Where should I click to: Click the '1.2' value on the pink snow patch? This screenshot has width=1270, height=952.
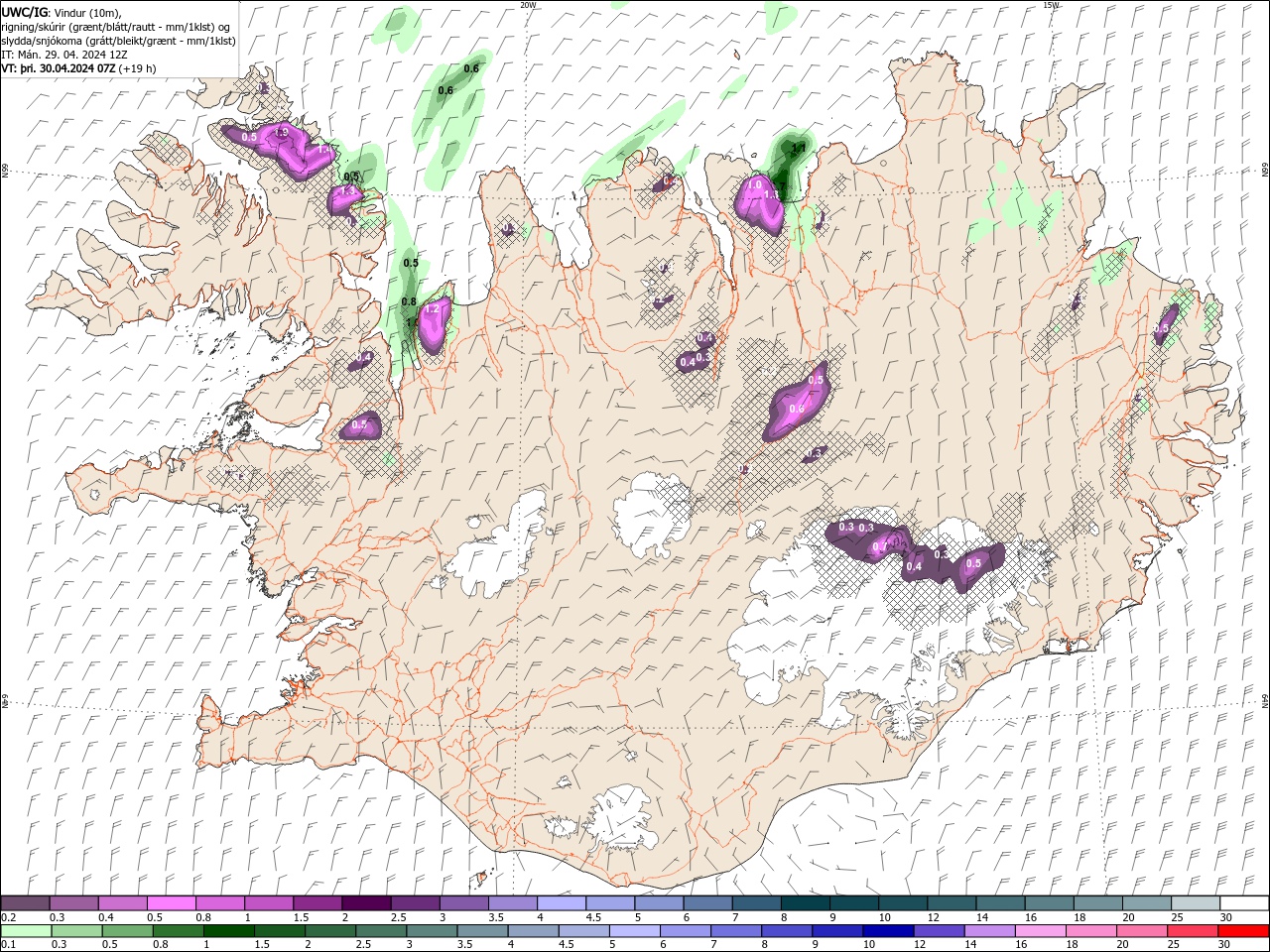pyautogui.click(x=432, y=309)
